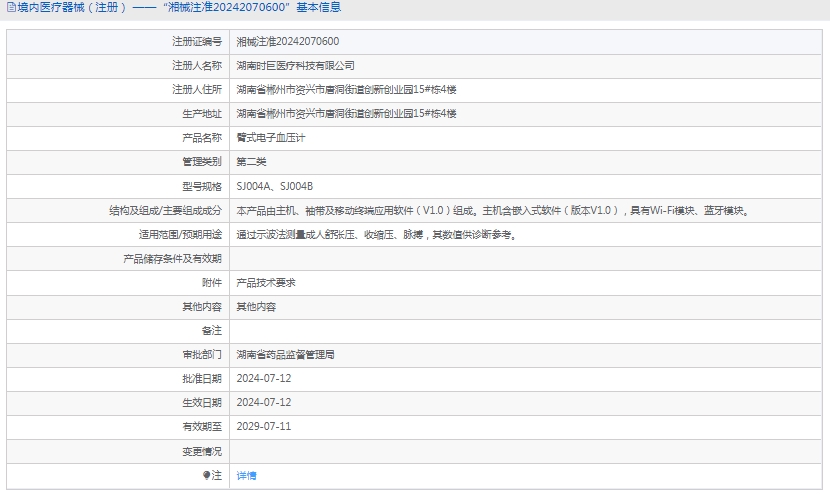Click the 注册人住所 address value
830x495 pixels.
pos(346,90)
